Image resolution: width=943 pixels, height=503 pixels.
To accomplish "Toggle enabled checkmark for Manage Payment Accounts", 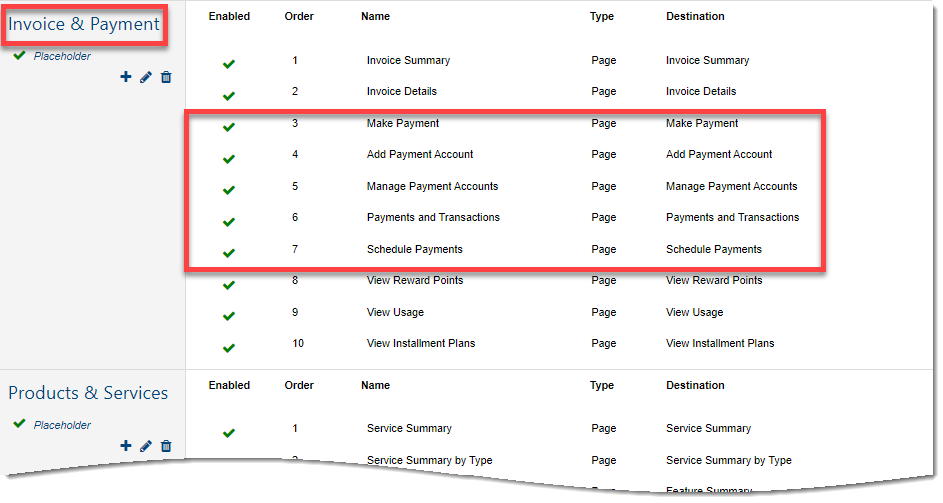I will [229, 190].
